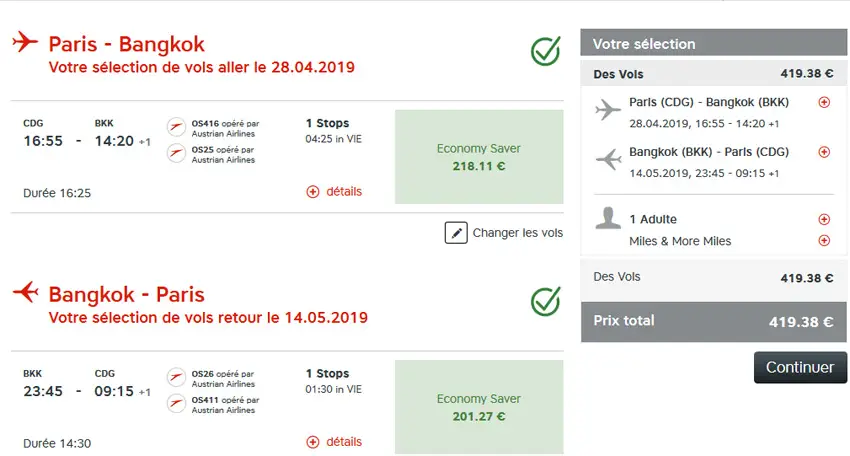The image size is (850, 456).
Task: Open Changer les vols link
Action: 518,233
